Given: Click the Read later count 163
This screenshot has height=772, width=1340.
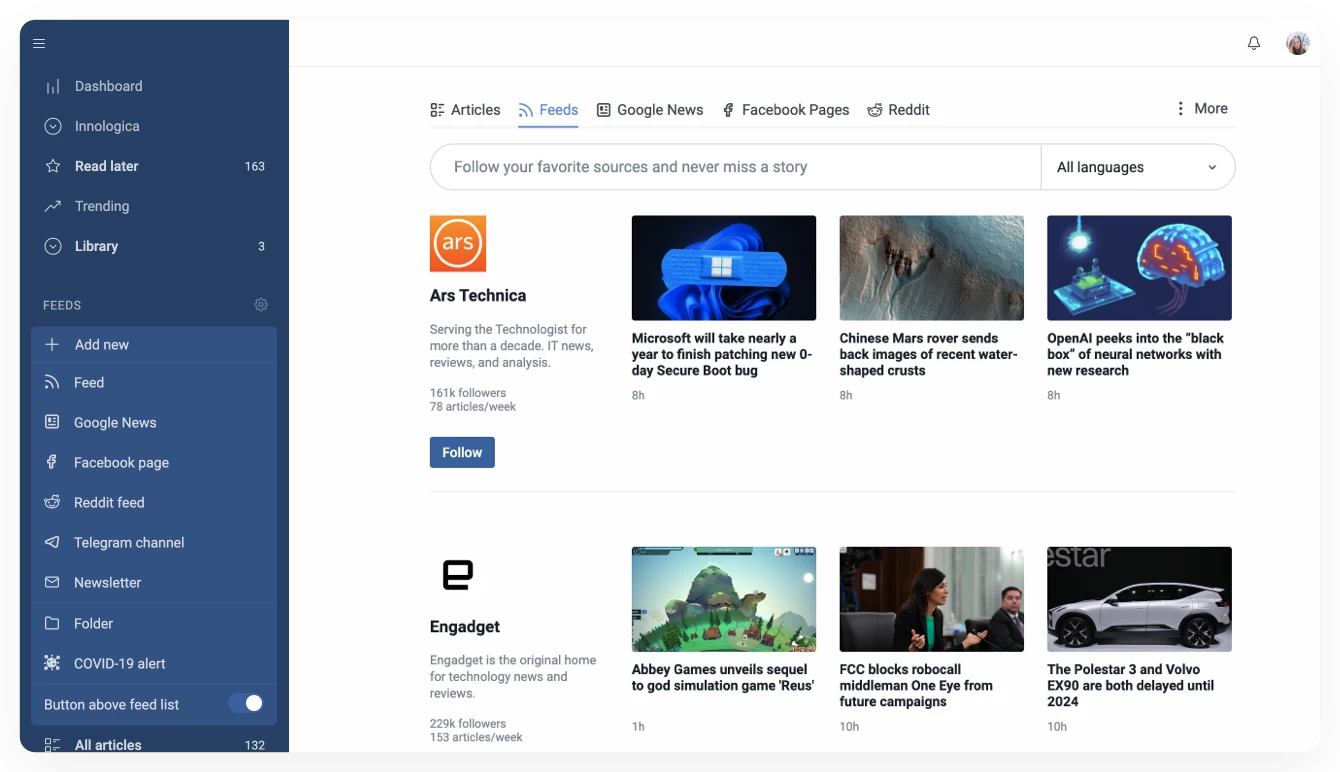Looking at the screenshot, I should pyautogui.click(x=255, y=166).
